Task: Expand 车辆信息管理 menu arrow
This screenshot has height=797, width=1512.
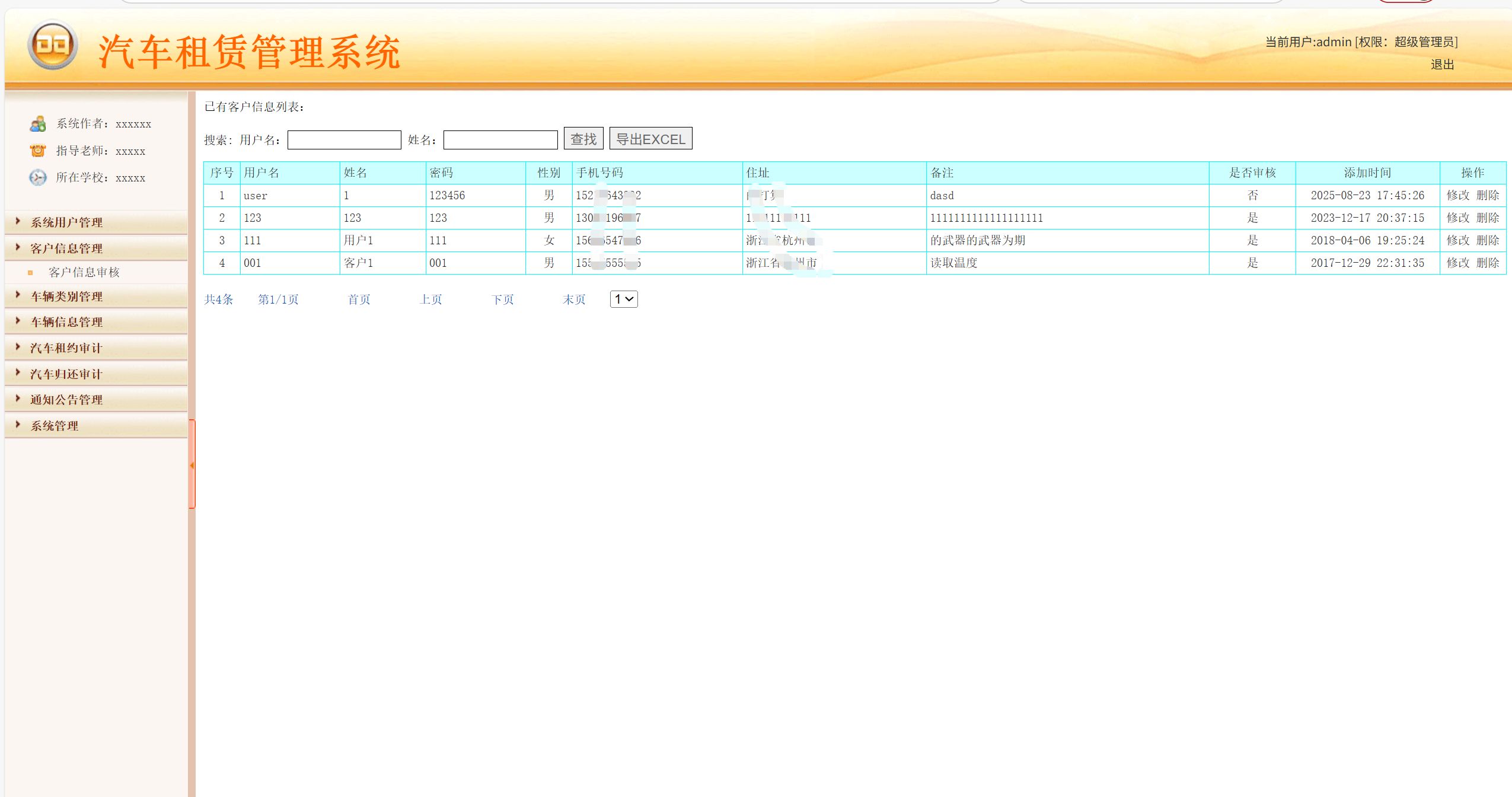Action: pos(18,321)
